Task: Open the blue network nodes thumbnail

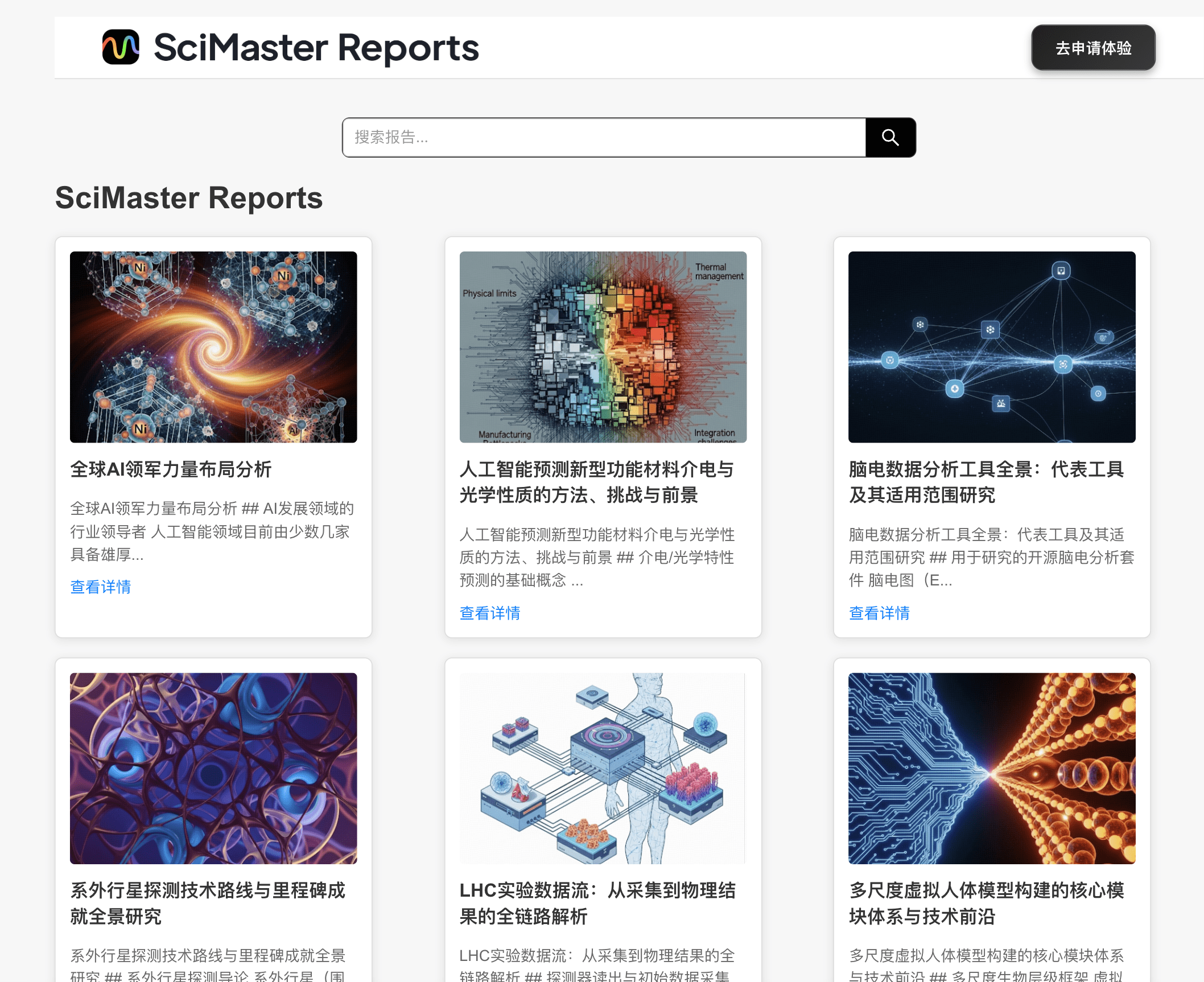Action: pyautogui.click(x=992, y=347)
